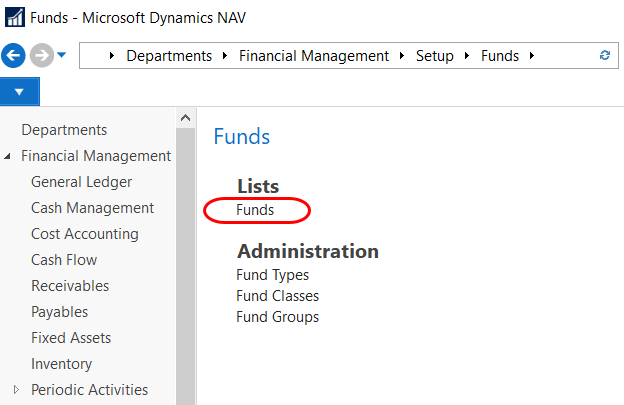This screenshot has width=624, height=405.
Task: Open the Fund Groups link
Action: point(277,317)
